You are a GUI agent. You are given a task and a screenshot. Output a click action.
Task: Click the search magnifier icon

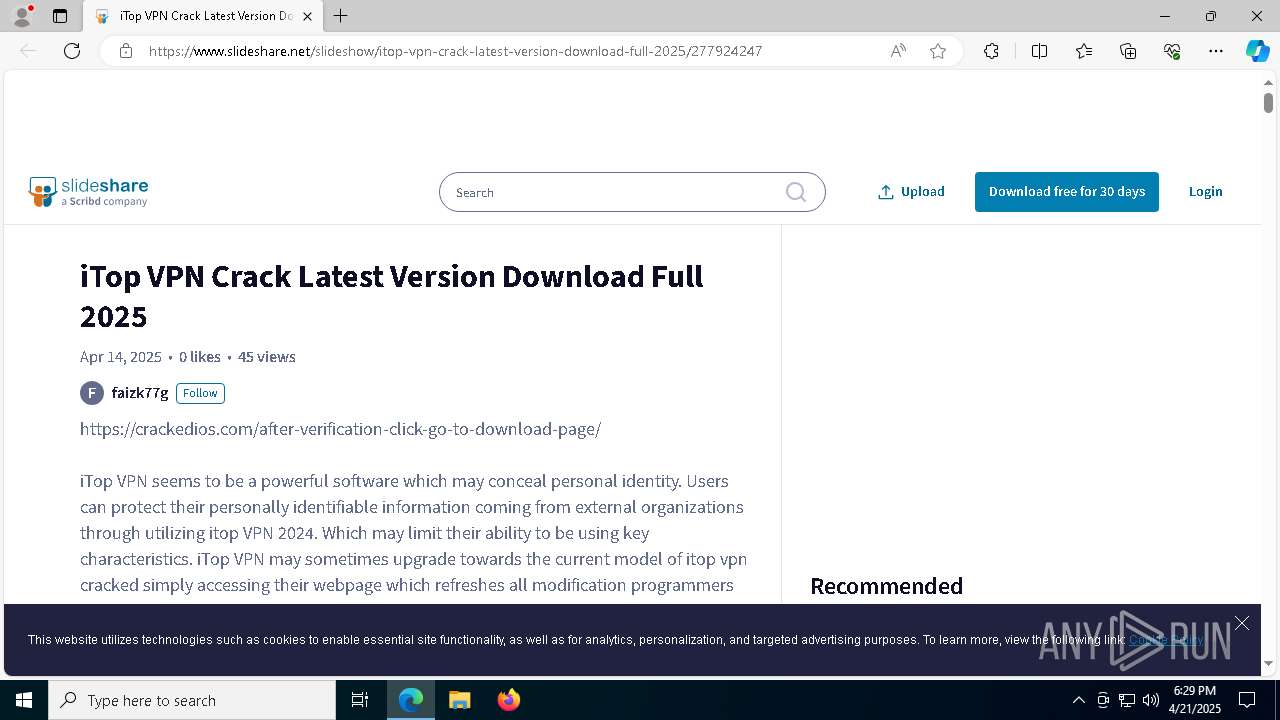click(x=796, y=192)
